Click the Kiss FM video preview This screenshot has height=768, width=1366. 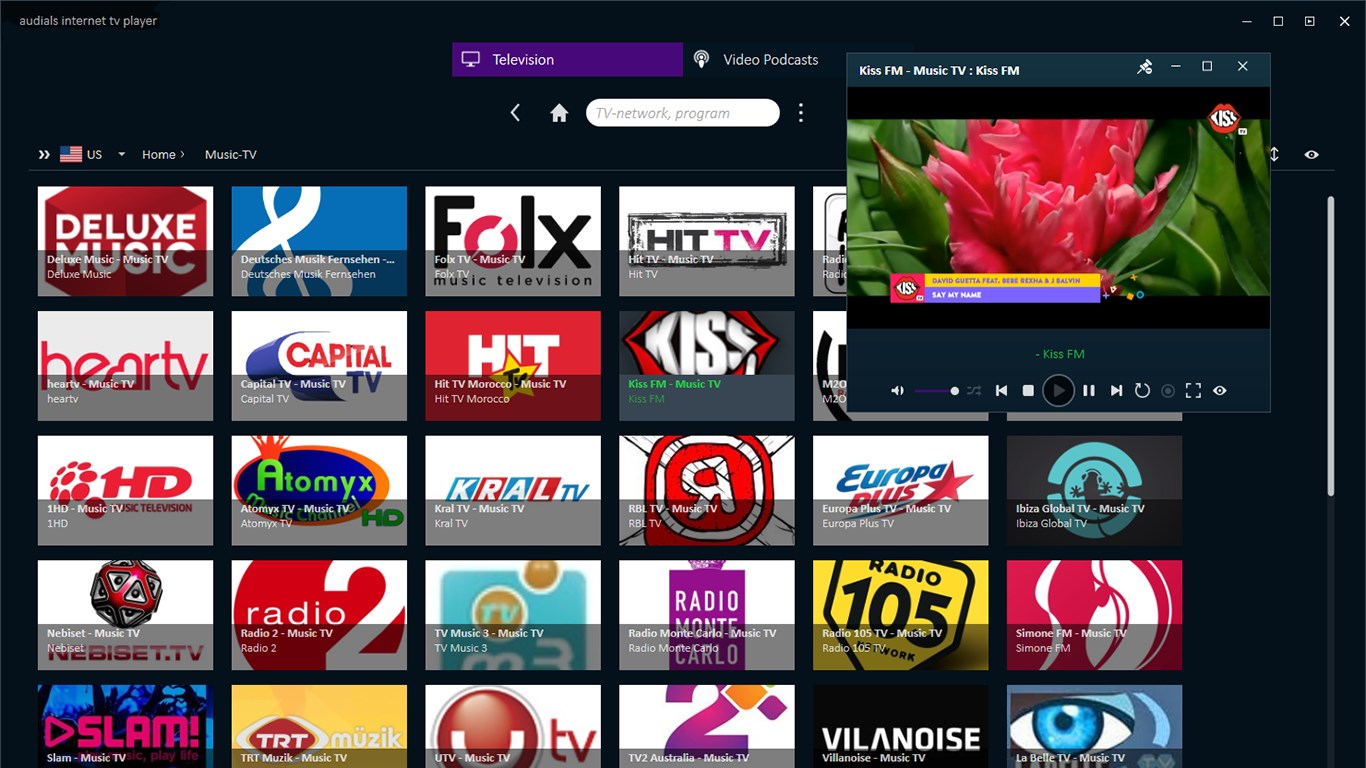click(1058, 207)
